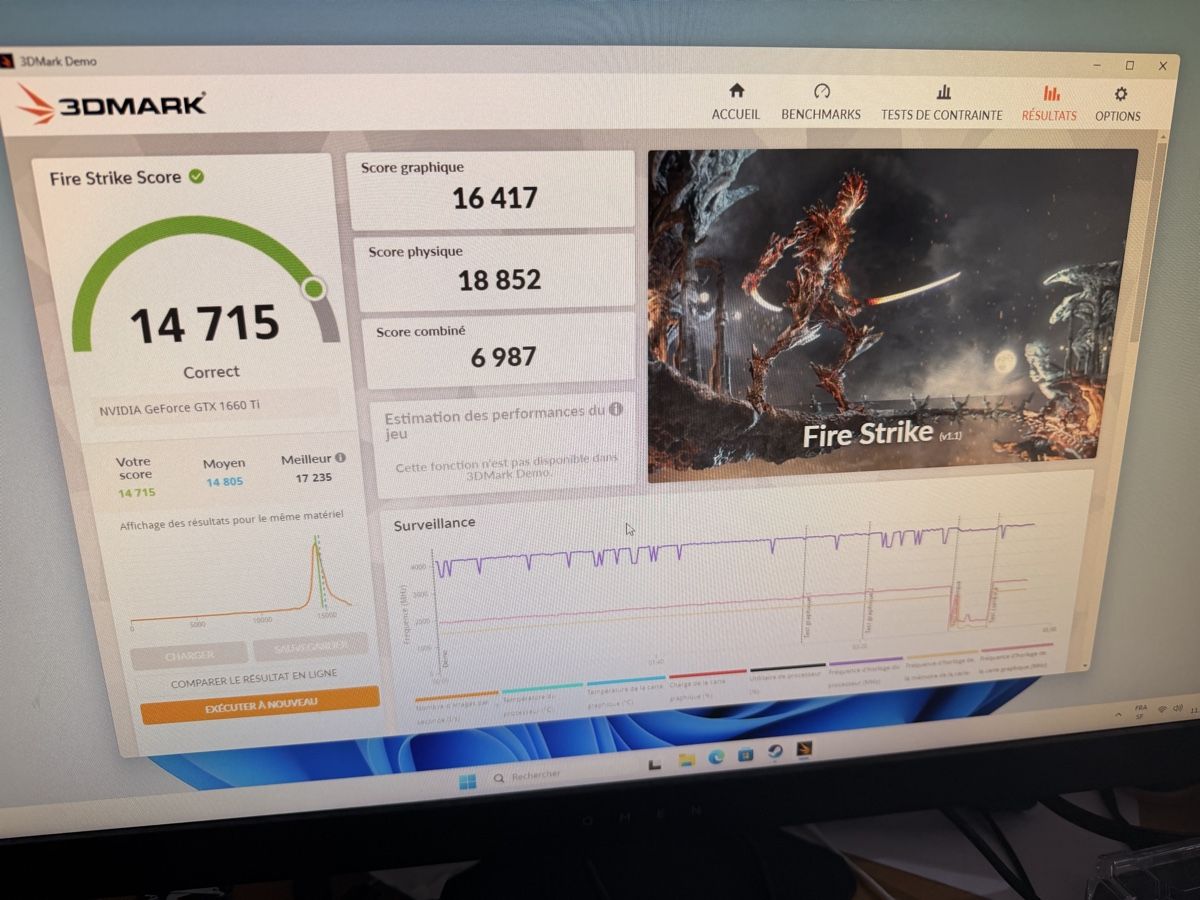Viewport: 1200px width, 900px height.
Task: Click the Score physique value 18 852
Action: 499,279
